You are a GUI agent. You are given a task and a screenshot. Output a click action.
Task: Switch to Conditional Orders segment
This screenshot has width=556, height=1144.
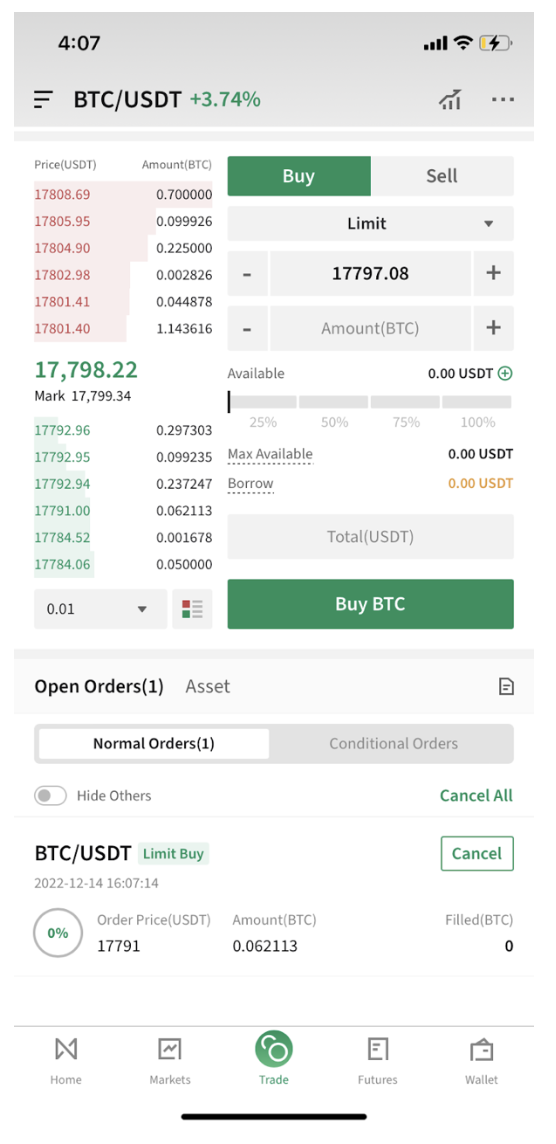pos(393,743)
